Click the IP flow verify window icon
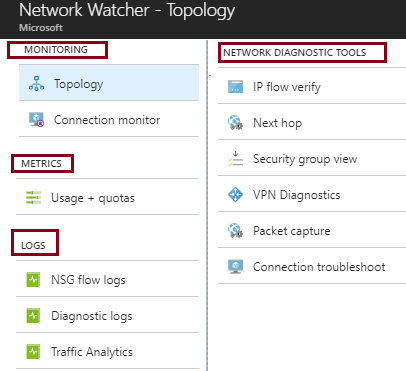The height and width of the screenshot is (371, 406). point(235,86)
